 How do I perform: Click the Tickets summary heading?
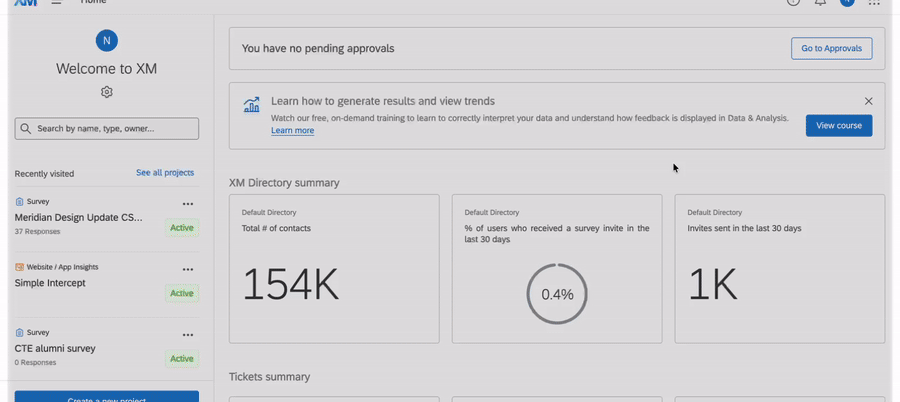click(270, 377)
